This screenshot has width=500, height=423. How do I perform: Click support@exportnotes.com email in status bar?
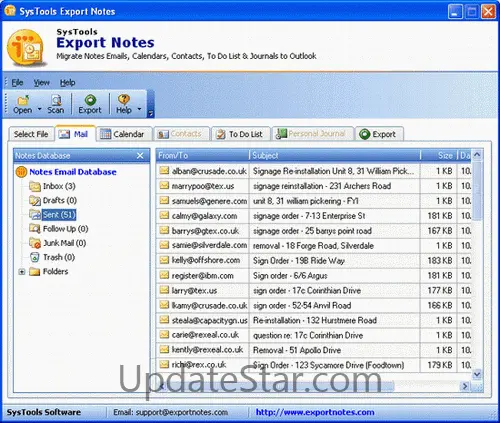tap(182, 412)
